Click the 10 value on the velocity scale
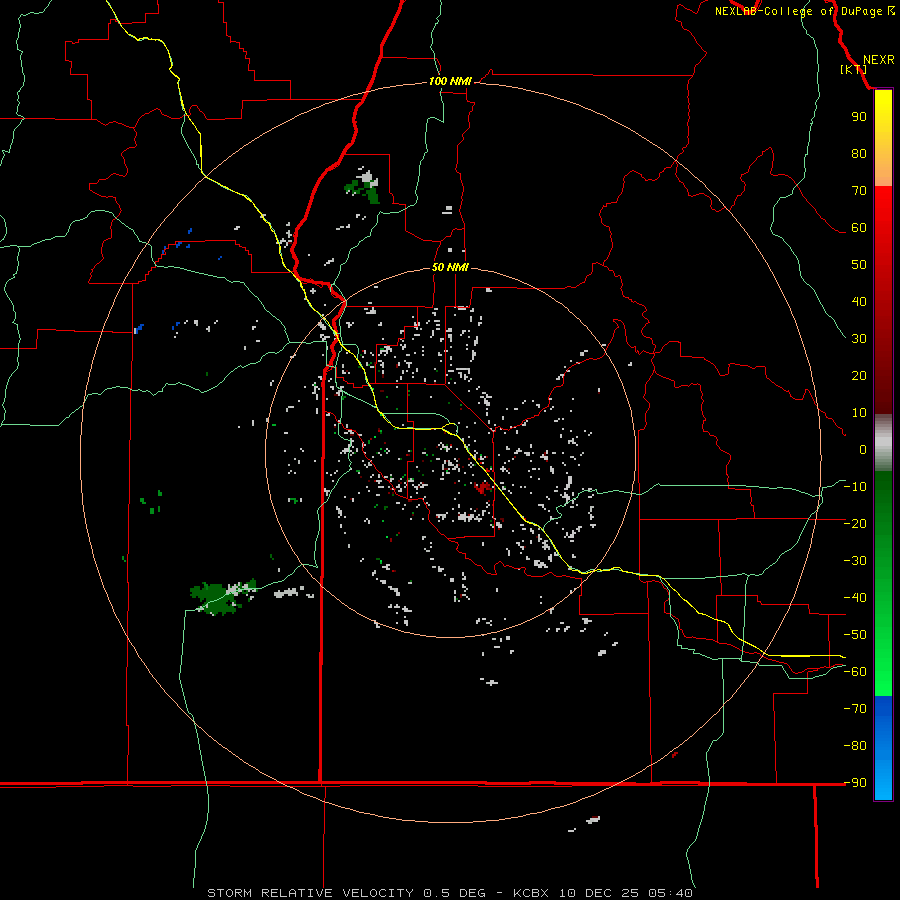This screenshot has width=900, height=900. click(x=859, y=413)
